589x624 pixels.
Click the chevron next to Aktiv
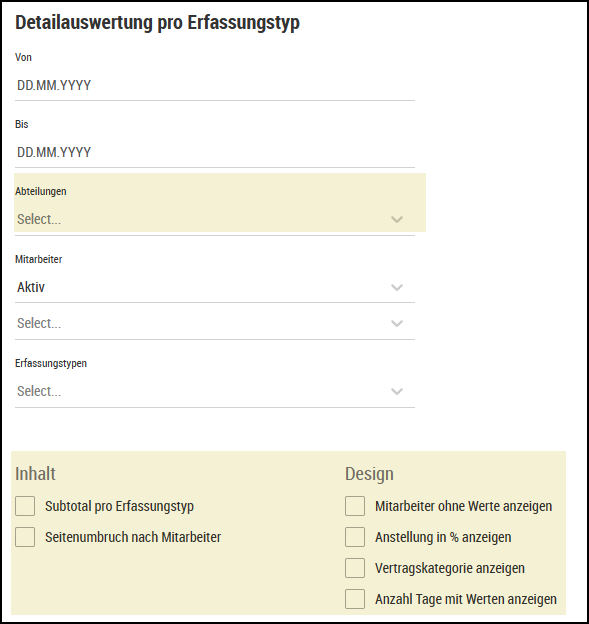(x=397, y=287)
